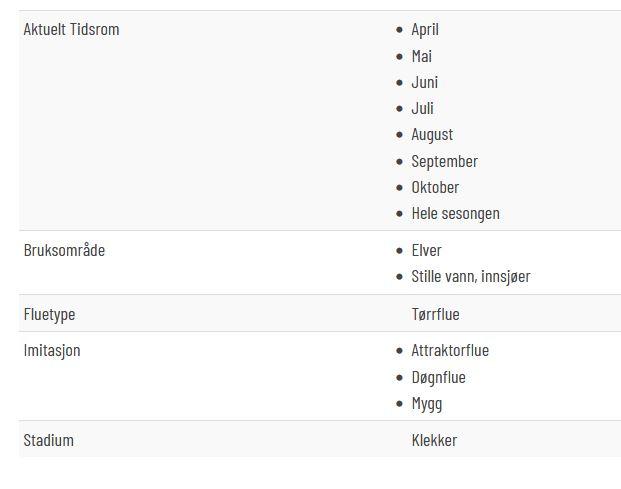Click the Oktober list item
The width and height of the screenshot is (621, 489).
click(x=435, y=188)
